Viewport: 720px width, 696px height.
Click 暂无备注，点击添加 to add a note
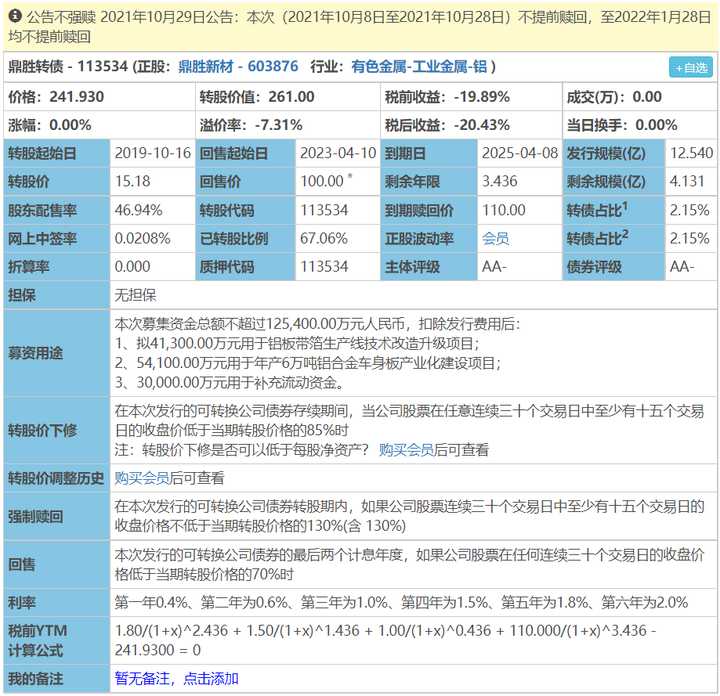coord(176,679)
